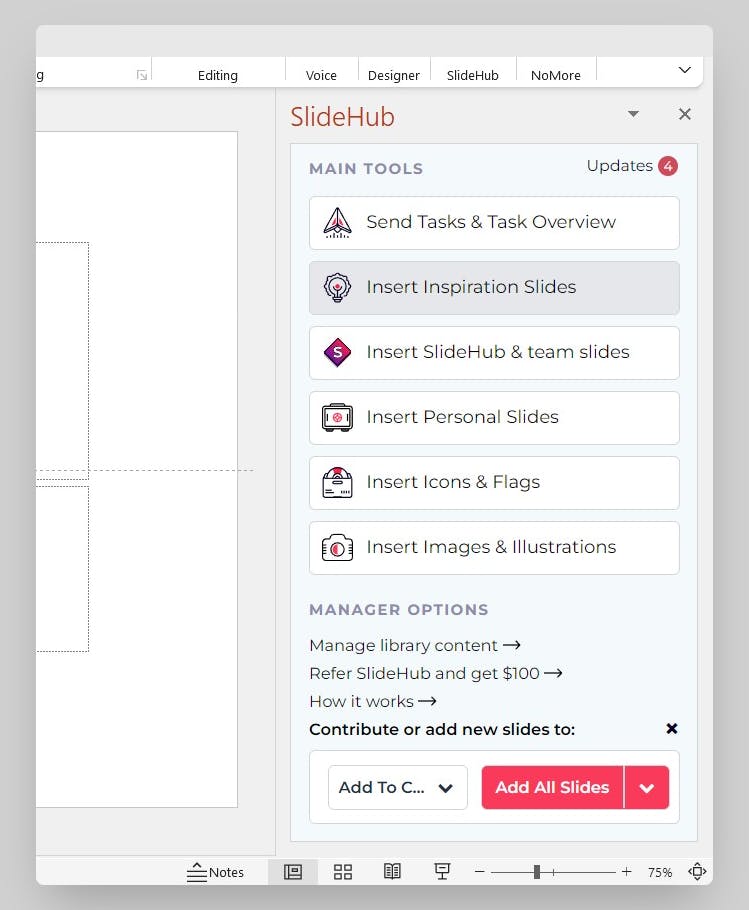Open the red Updates notification badge
The image size is (749, 910).
(668, 166)
